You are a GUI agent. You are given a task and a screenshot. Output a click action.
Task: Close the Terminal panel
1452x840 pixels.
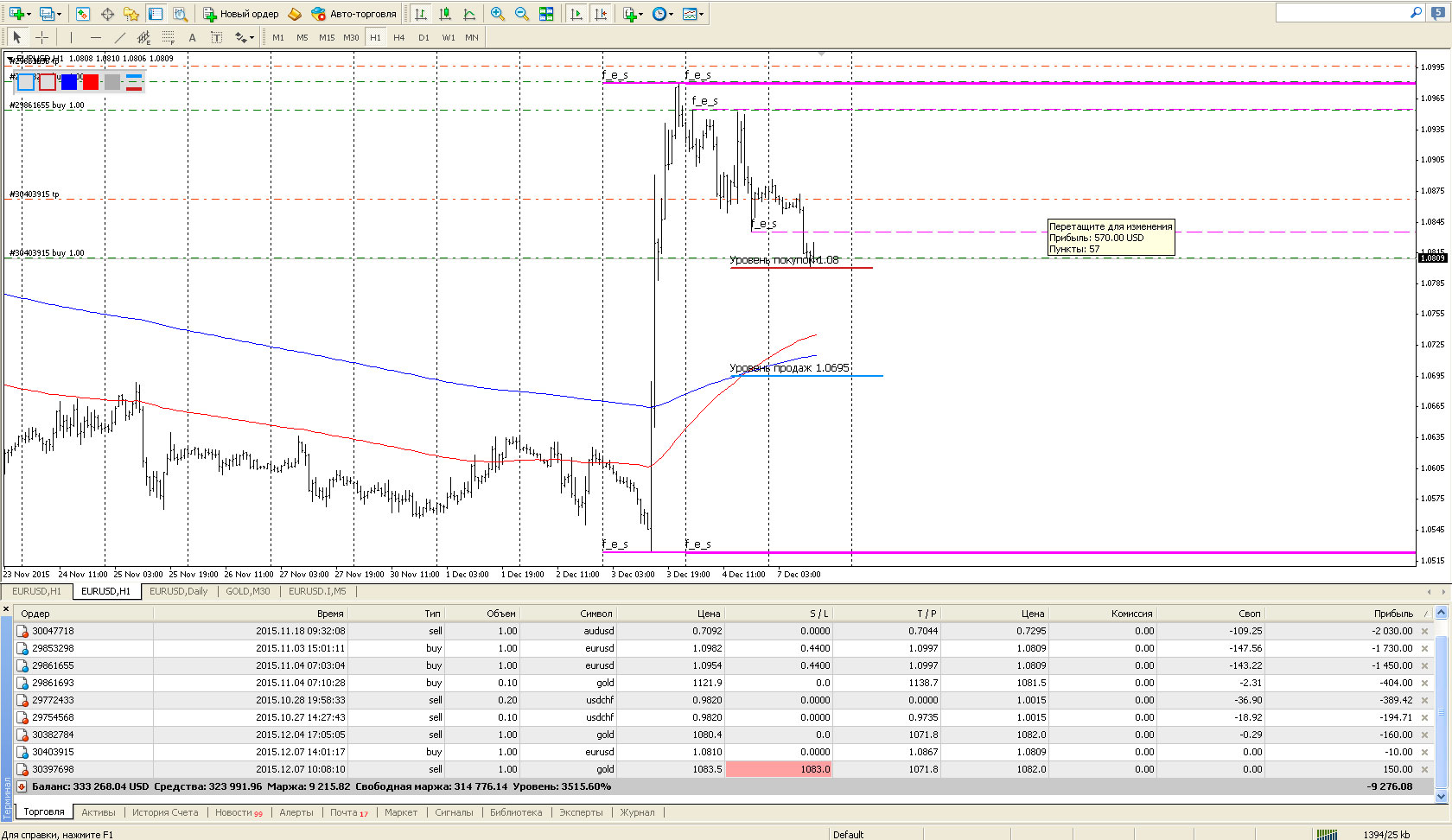(6, 609)
